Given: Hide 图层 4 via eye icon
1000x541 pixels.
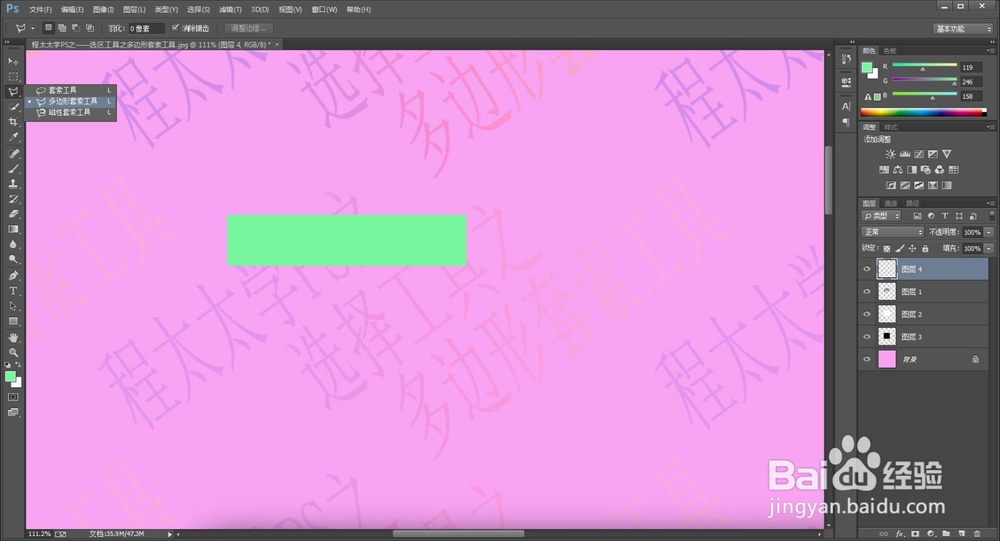Looking at the screenshot, I should click(x=867, y=269).
